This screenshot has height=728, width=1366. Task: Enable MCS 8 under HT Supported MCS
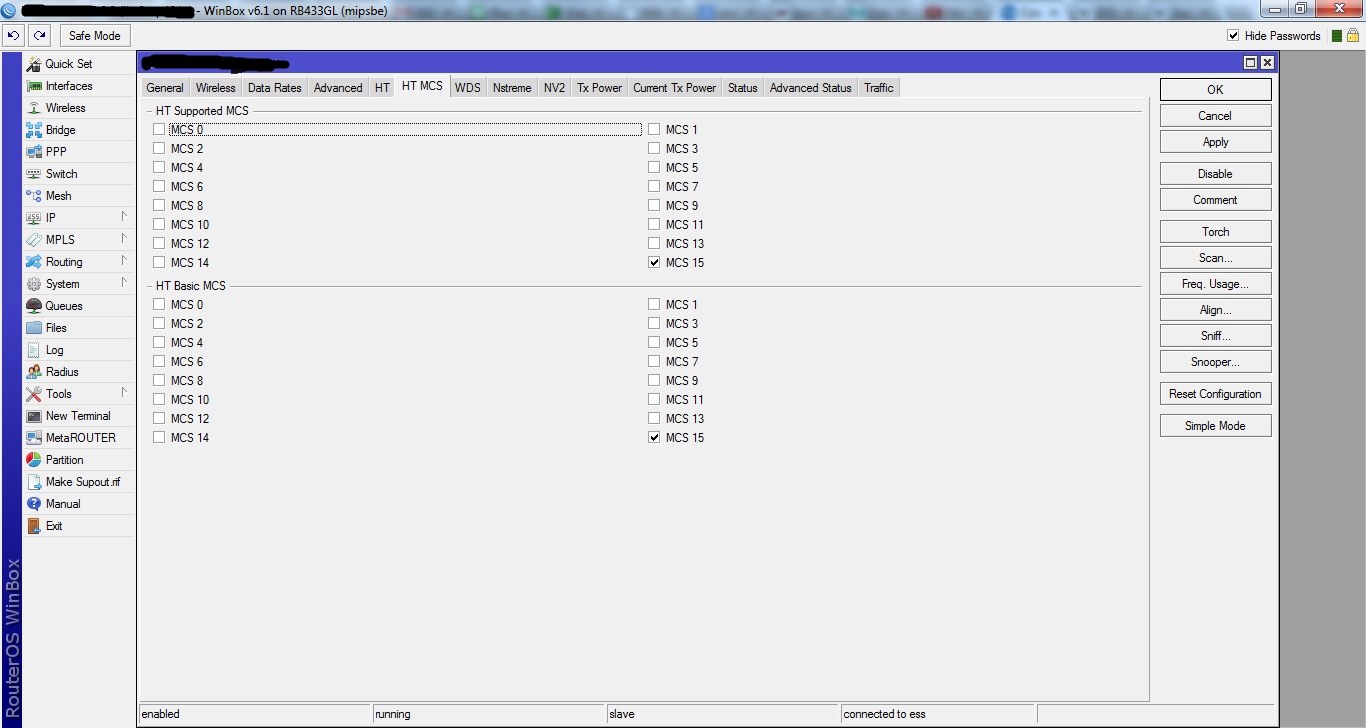point(159,206)
